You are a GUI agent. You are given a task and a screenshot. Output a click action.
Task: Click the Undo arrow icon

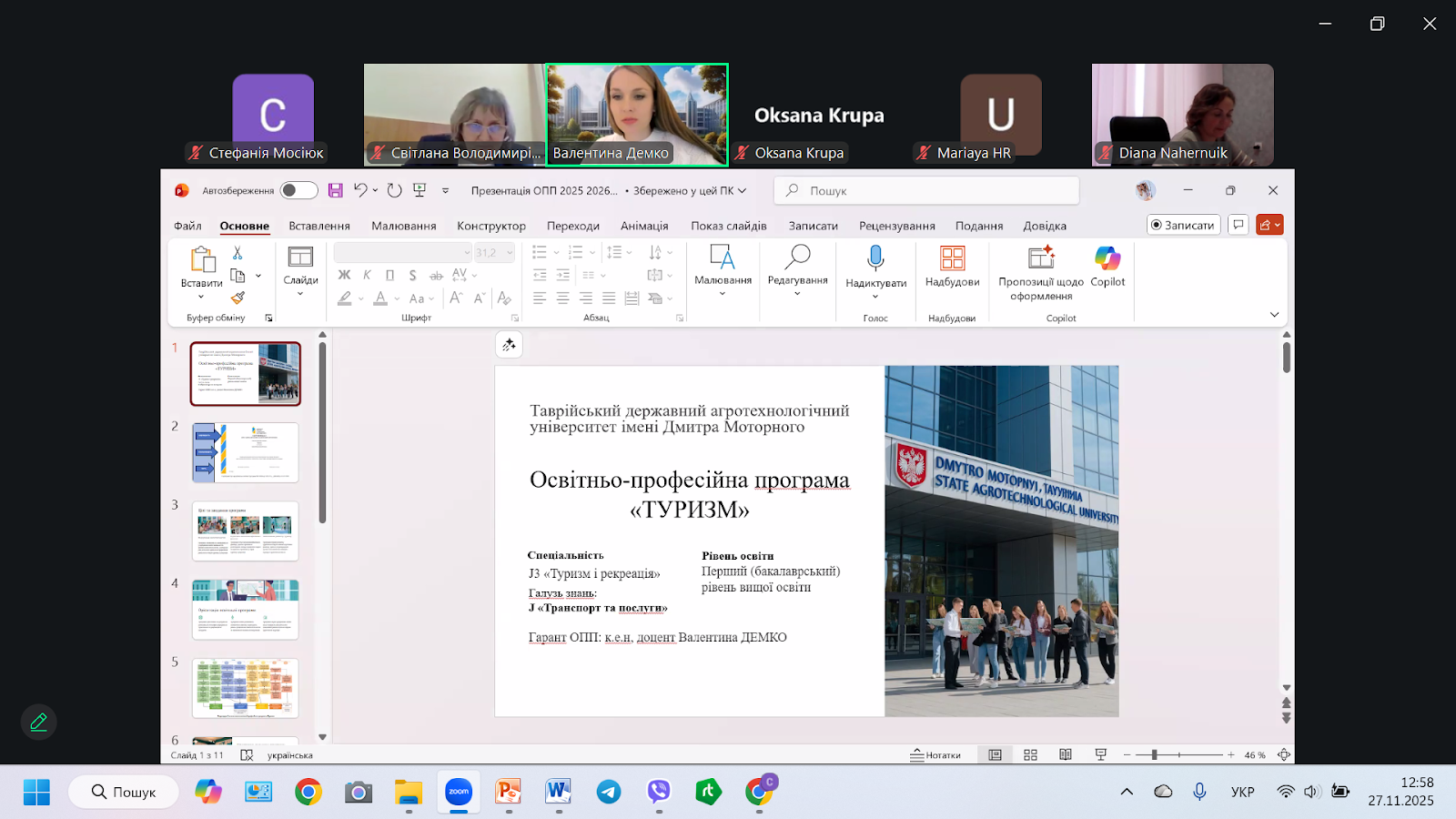pyautogui.click(x=360, y=190)
